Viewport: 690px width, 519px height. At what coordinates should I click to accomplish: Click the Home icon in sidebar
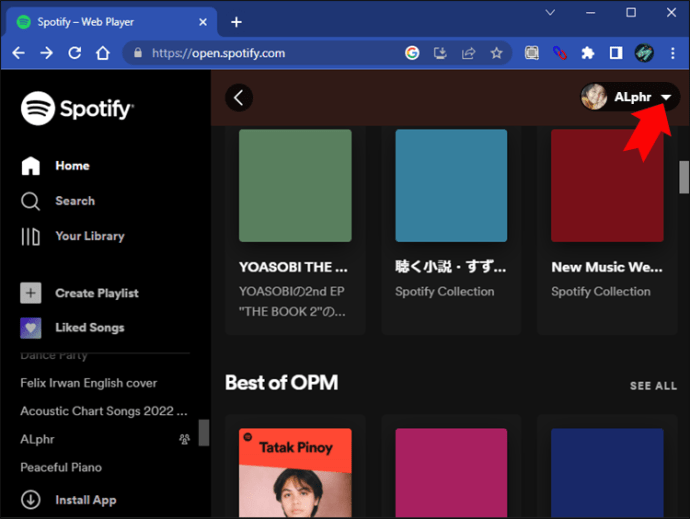coord(31,166)
